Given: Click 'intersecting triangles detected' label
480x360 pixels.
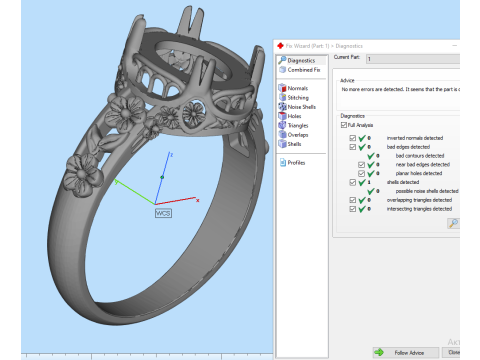Looking at the screenshot, I should point(419,209).
